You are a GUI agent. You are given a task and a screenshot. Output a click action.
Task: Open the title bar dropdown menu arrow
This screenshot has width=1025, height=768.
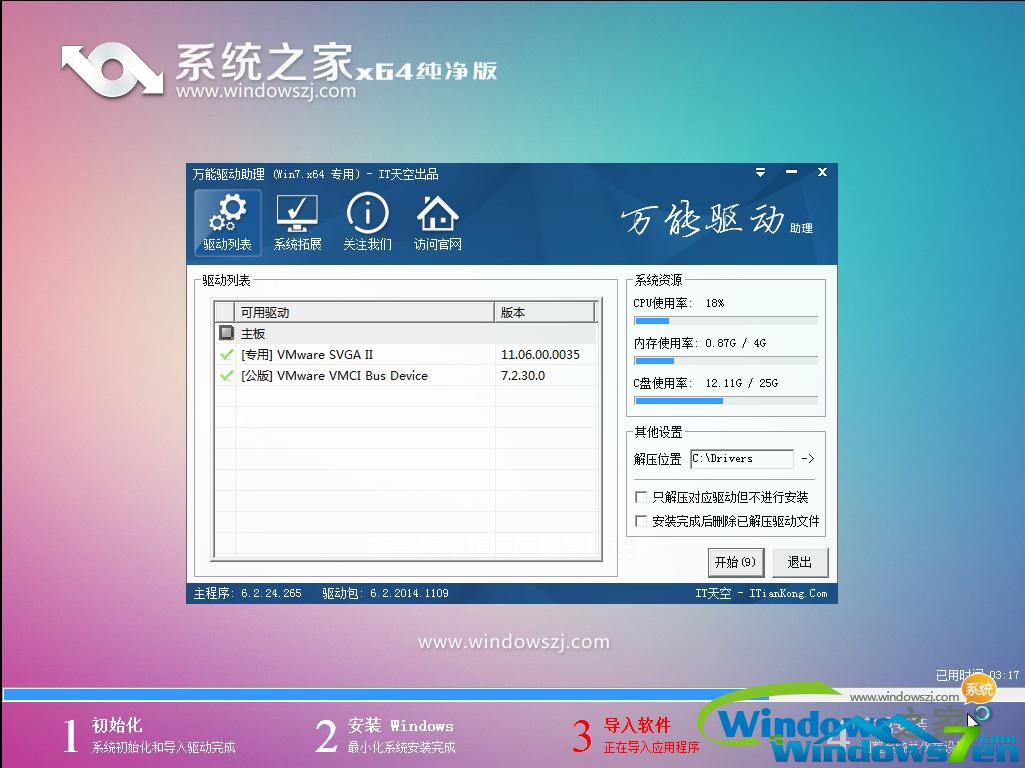[x=760, y=173]
